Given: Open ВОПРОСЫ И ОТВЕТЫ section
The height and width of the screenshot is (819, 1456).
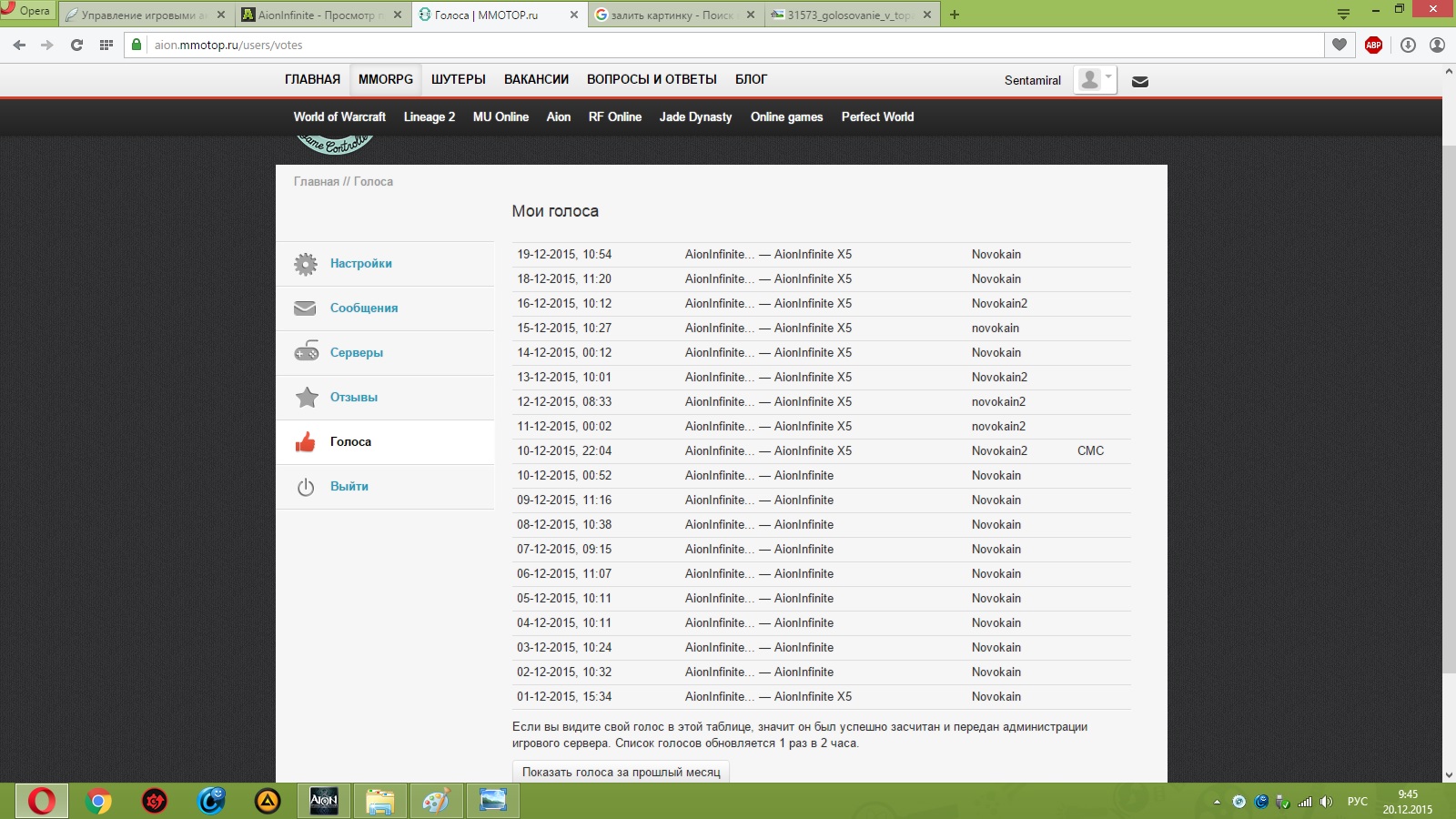Looking at the screenshot, I should click(x=652, y=79).
